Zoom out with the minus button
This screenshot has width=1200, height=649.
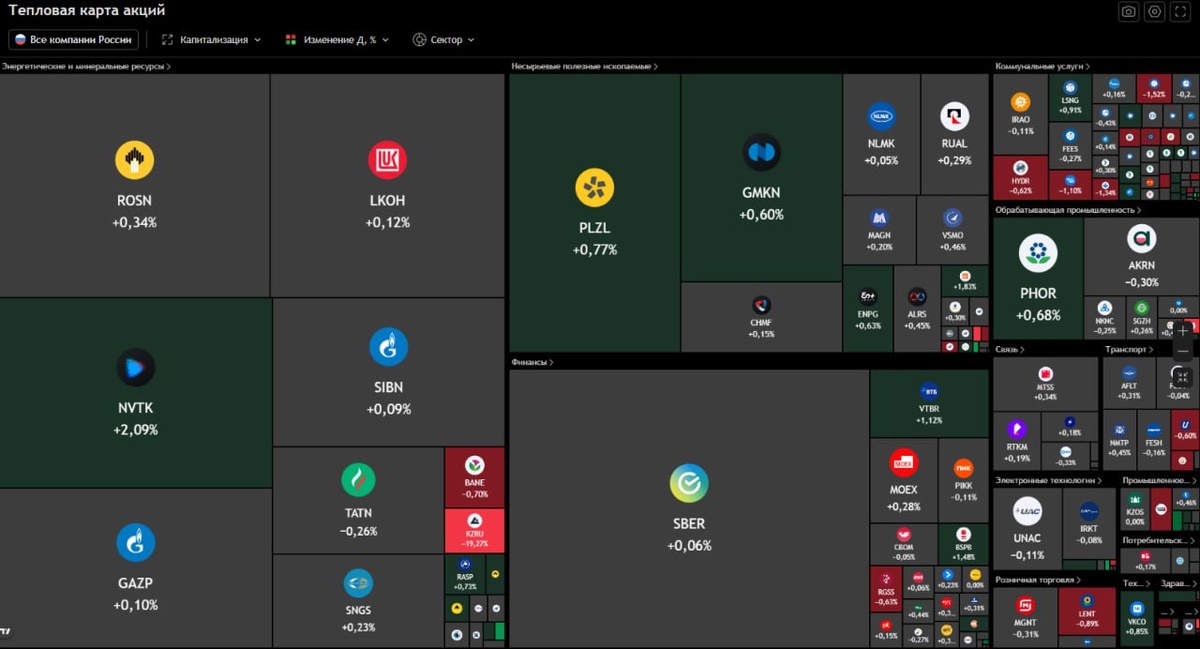pyautogui.click(x=1183, y=352)
